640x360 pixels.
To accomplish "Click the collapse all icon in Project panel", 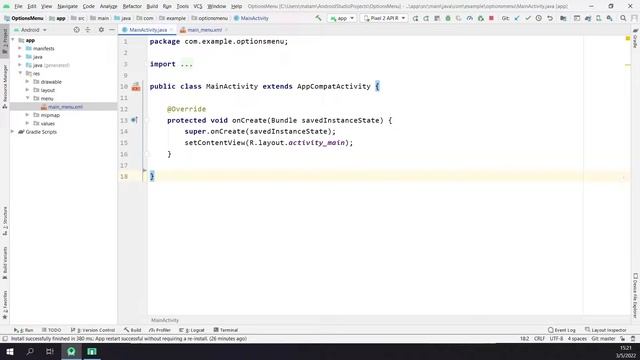I will pos(88,30).
